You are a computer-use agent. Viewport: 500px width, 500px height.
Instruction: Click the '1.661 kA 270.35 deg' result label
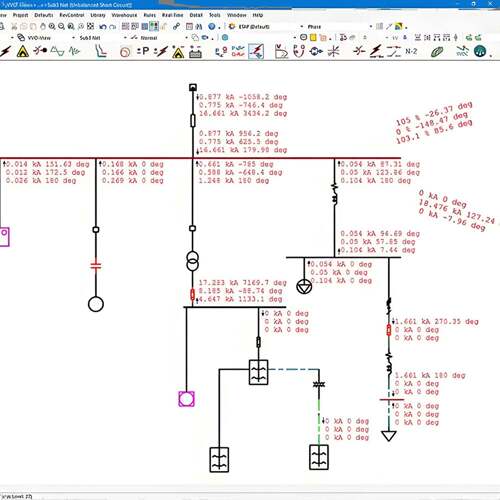click(x=437, y=322)
